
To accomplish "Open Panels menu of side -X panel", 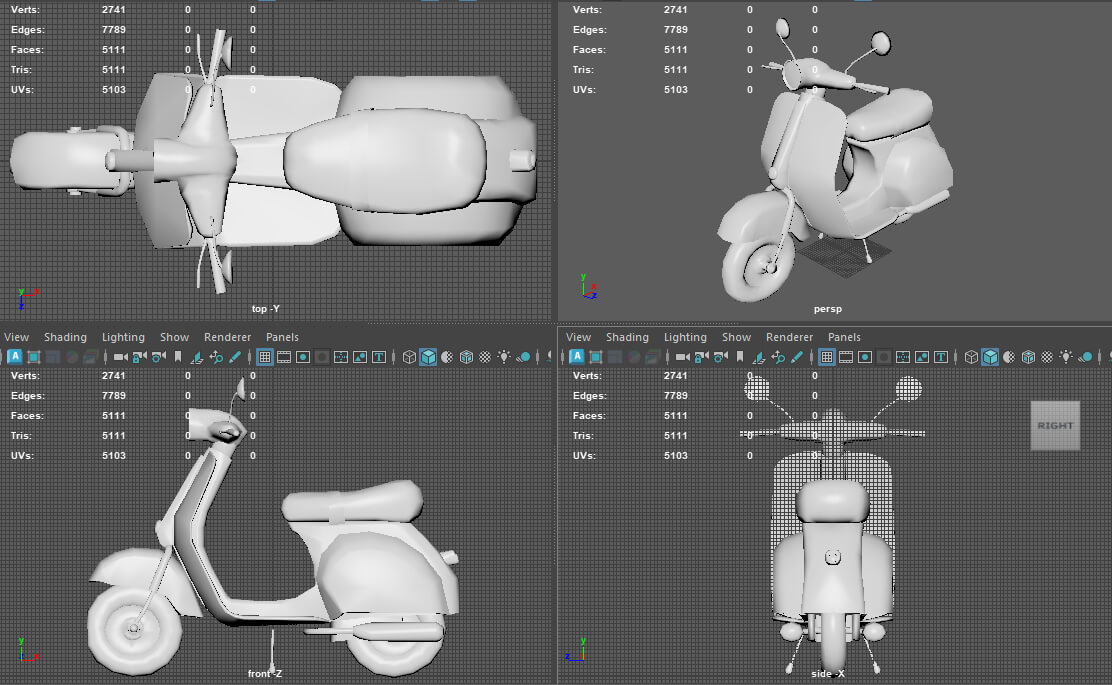I will tap(844, 337).
